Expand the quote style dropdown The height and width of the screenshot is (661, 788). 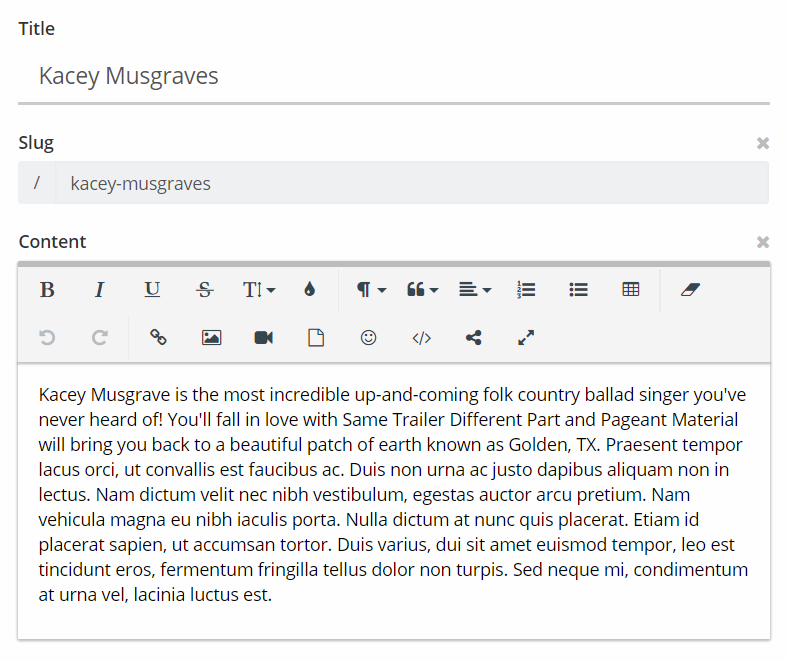pyautogui.click(x=422, y=290)
